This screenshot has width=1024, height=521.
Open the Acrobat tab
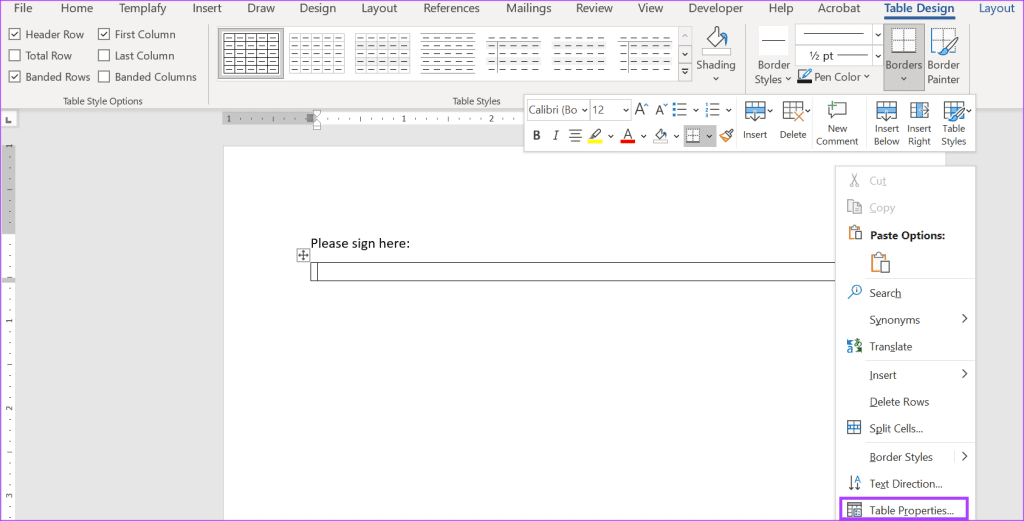point(838,8)
